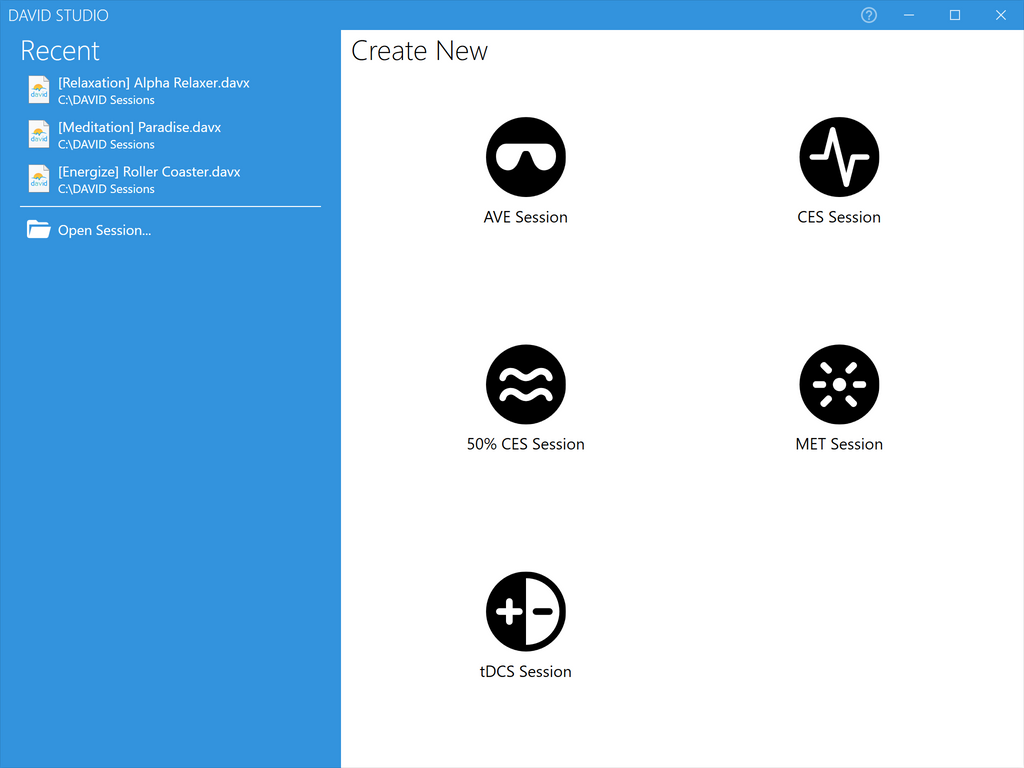This screenshot has height=768, width=1024.
Task: Click the CES Session pulse-wave icon
Action: coord(839,157)
